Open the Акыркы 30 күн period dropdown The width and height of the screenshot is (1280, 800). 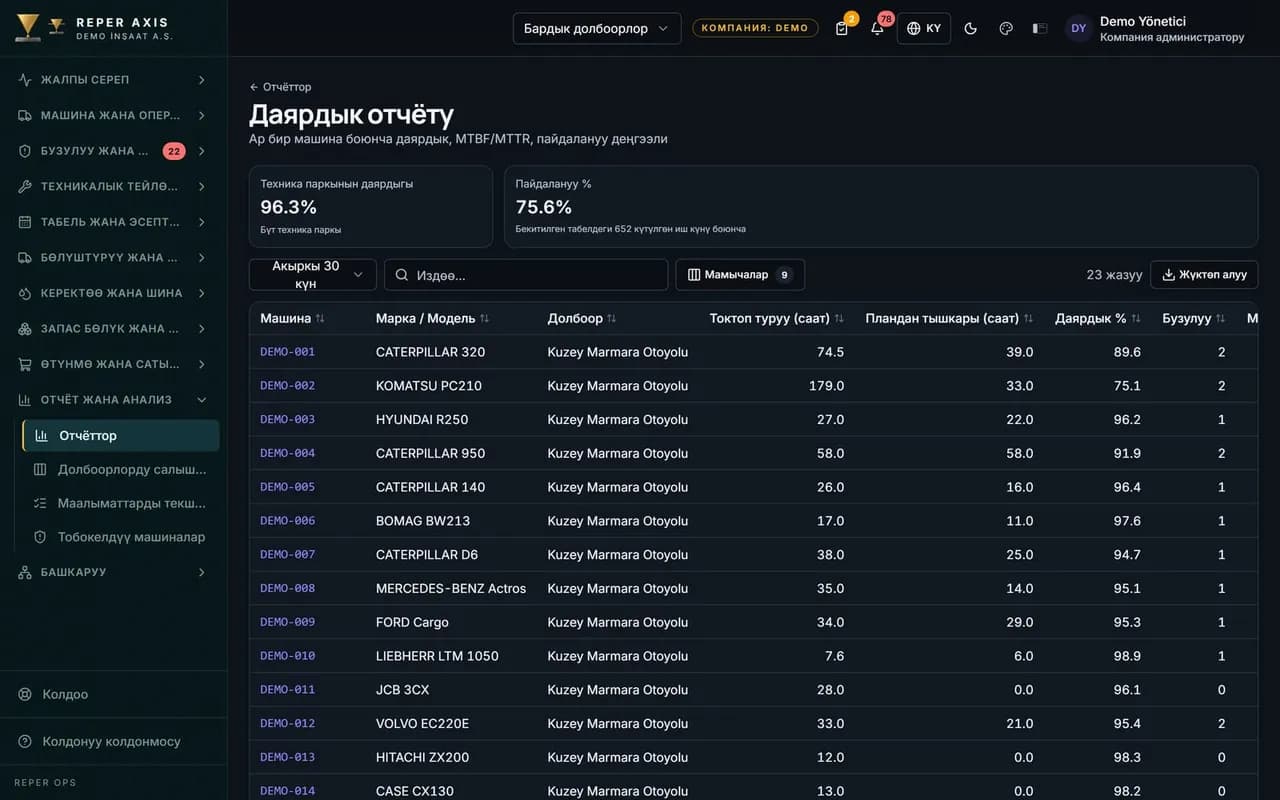(313, 275)
